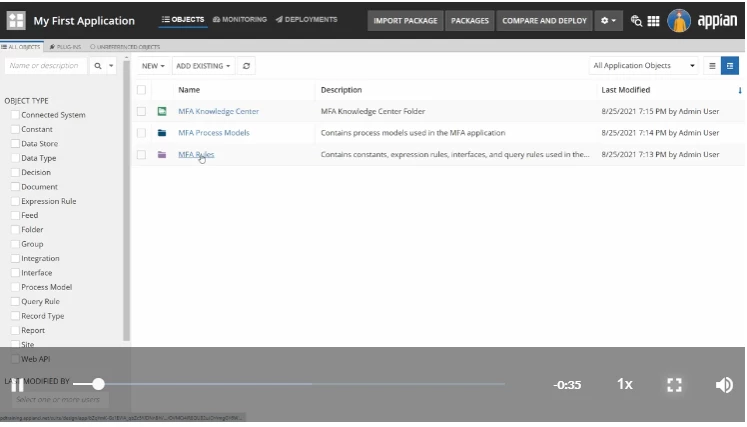Click the Packages button
Image resolution: width=747 pixels, height=427 pixels.
pyautogui.click(x=470, y=21)
